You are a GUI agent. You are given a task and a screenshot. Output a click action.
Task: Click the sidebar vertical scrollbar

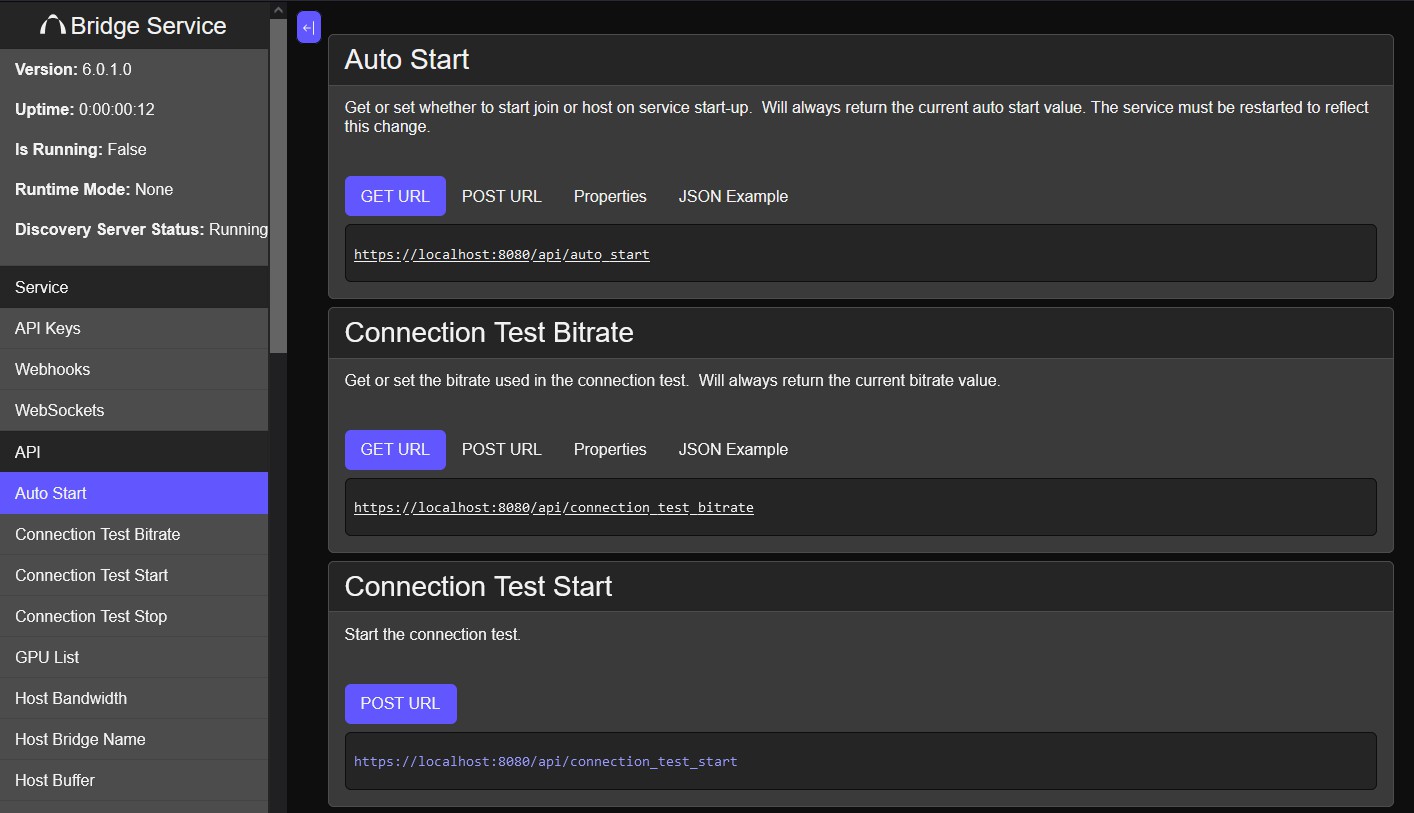[x=278, y=200]
